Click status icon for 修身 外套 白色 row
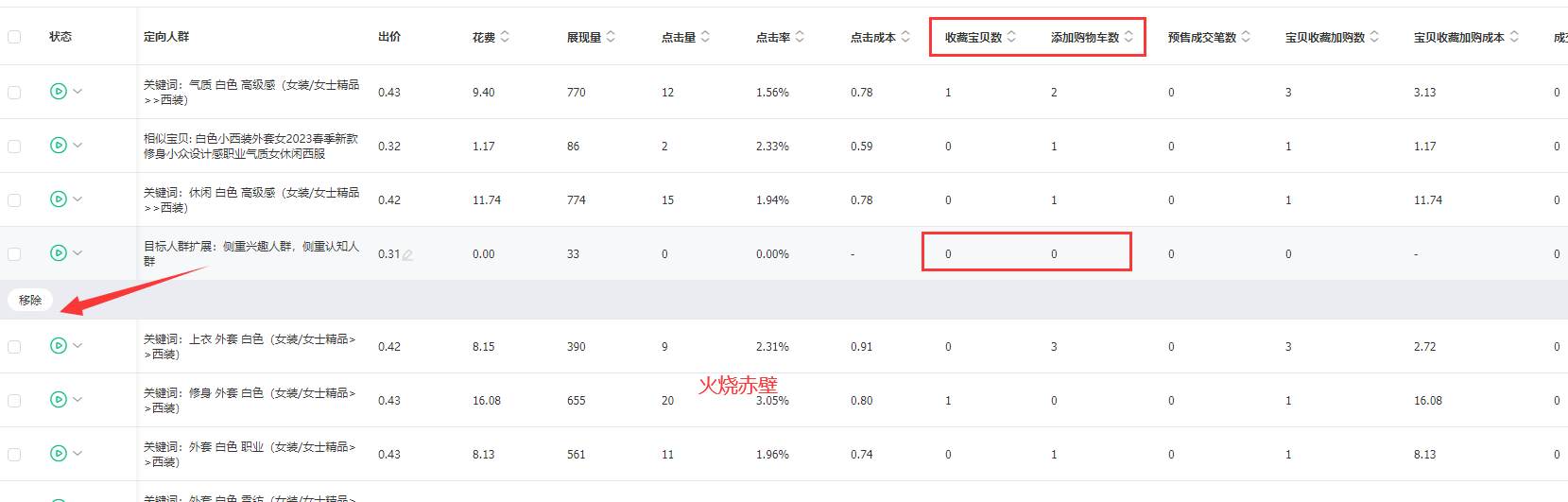Viewport: 1568px width, 502px height. click(59, 400)
